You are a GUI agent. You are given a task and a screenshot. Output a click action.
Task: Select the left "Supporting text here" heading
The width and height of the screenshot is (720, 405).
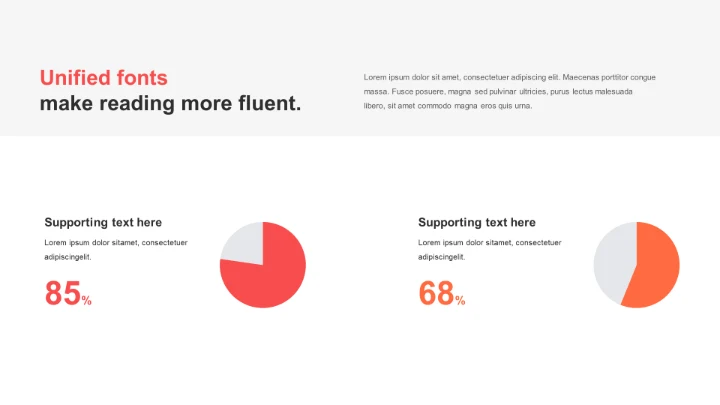tap(103, 222)
